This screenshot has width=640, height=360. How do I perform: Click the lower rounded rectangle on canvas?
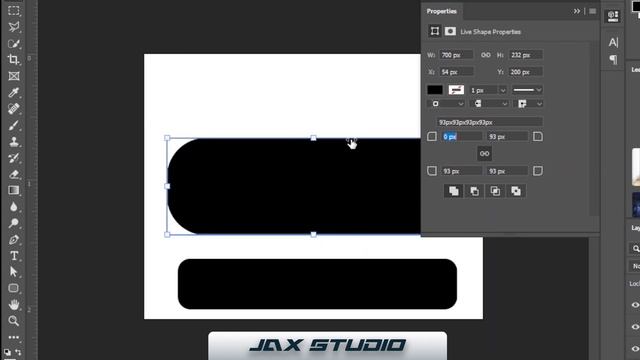pos(317,284)
